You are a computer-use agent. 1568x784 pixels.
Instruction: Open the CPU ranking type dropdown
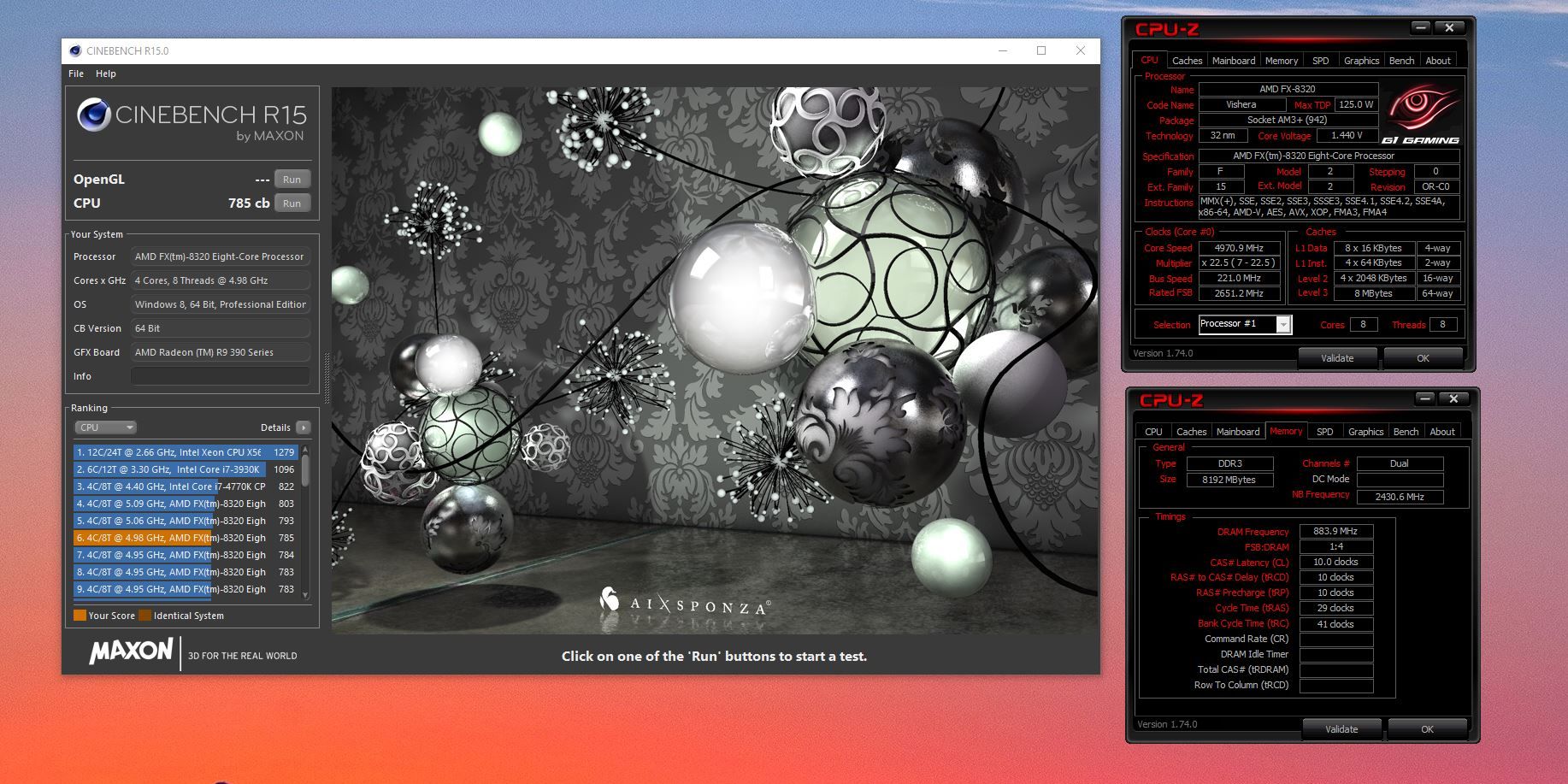click(106, 427)
